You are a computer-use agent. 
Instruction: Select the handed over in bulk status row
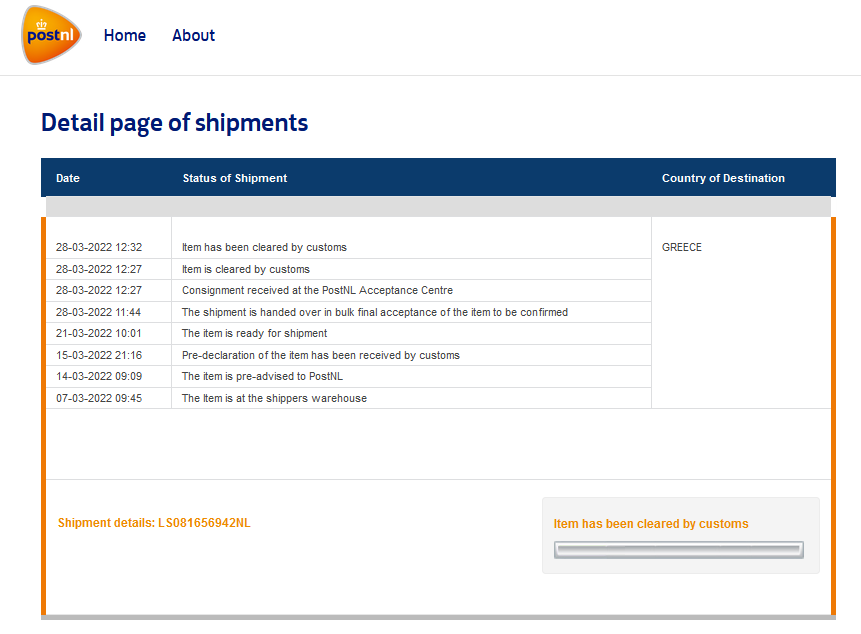click(x=349, y=312)
